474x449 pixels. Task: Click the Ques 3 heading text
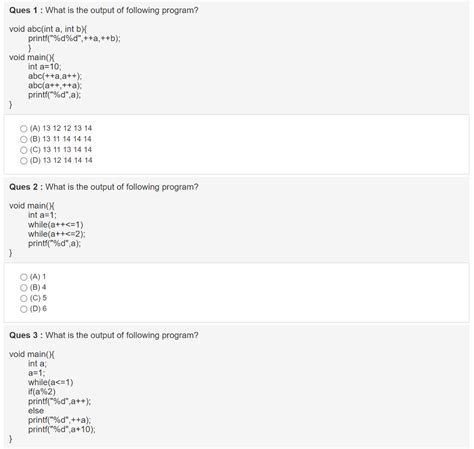pyautogui.click(x=104, y=335)
